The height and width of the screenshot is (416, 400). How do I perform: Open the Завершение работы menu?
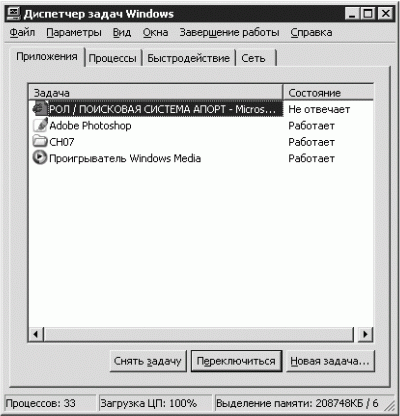(x=229, y=32)
